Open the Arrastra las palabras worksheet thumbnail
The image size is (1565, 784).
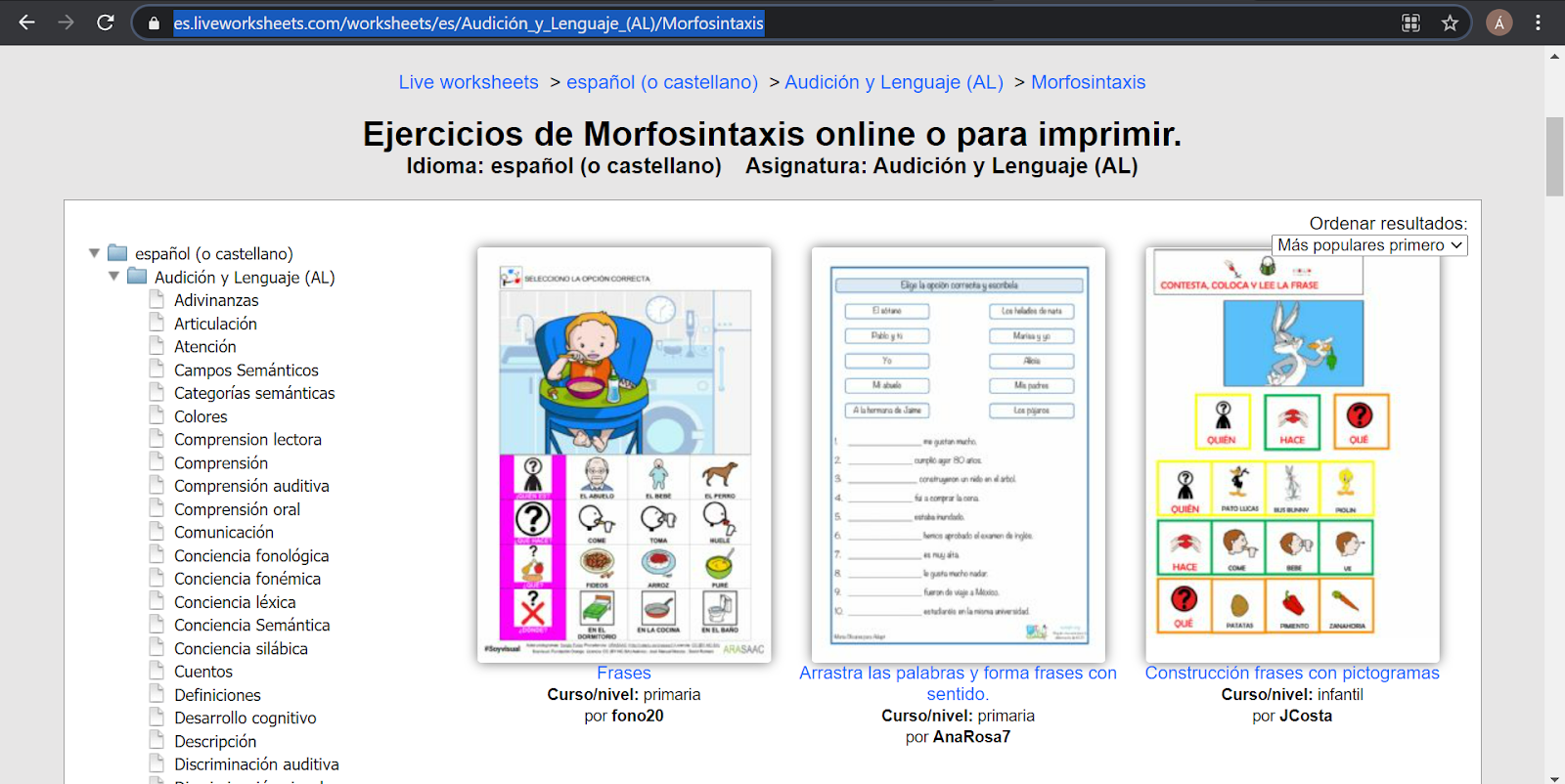tap(958, 455)
